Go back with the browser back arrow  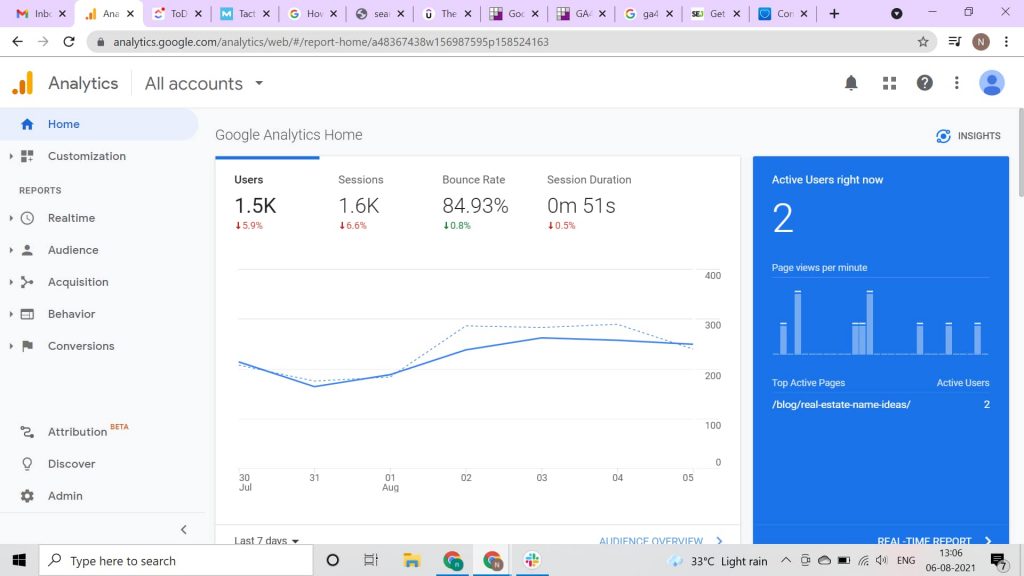(18, 42)
